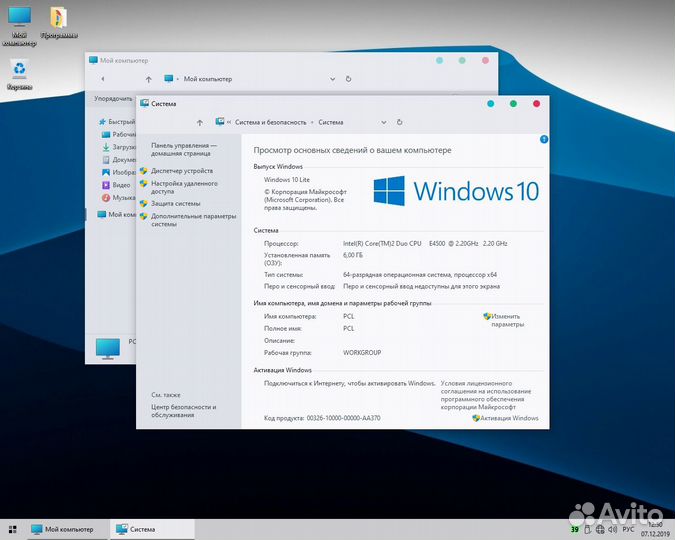This screenshot has height=540, width=675.
Task: Select the Рабочий стол sidebar item
Action: (x=118, y=135)
